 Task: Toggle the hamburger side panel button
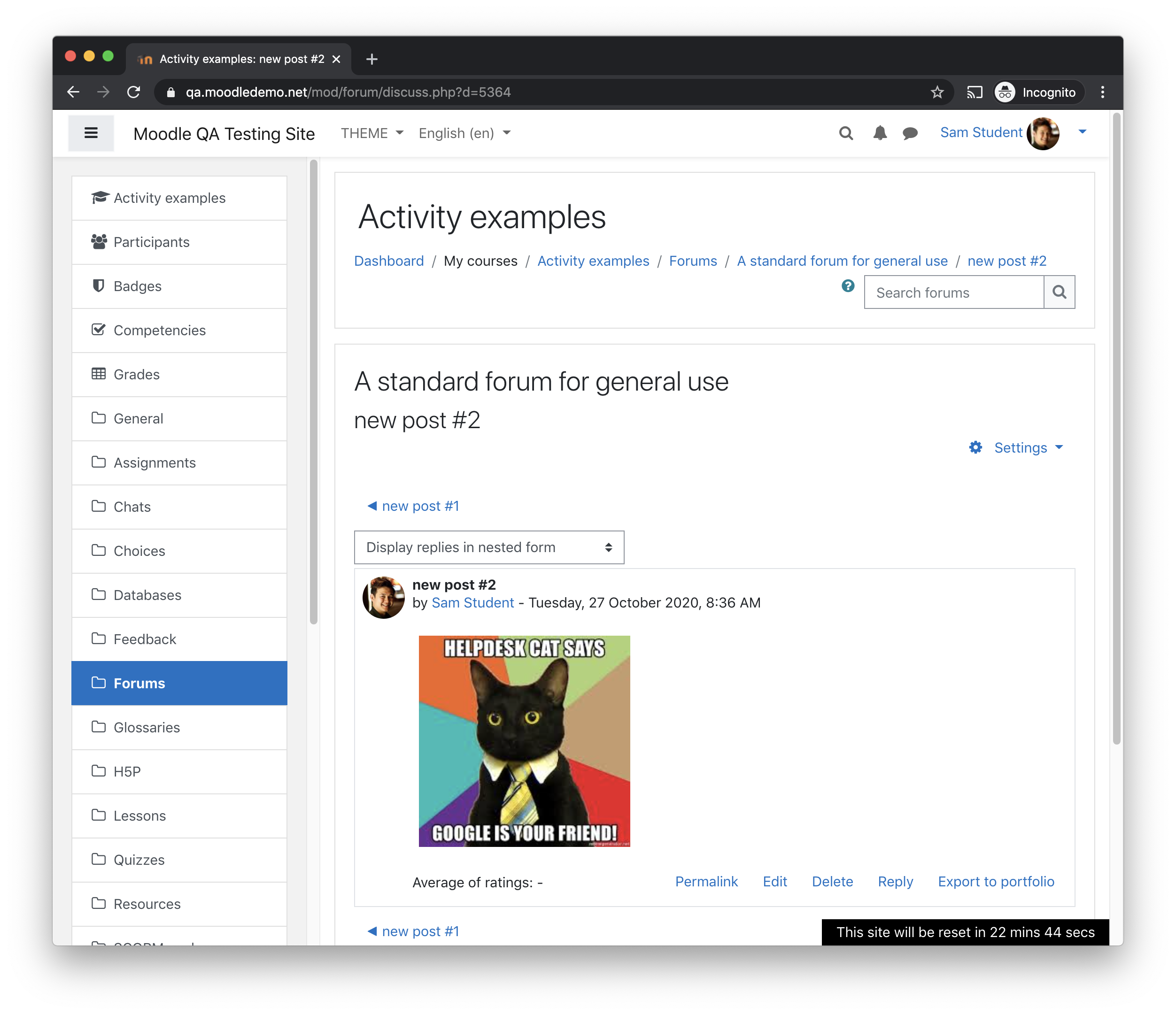pyautogui.click(x=91, y=133)
